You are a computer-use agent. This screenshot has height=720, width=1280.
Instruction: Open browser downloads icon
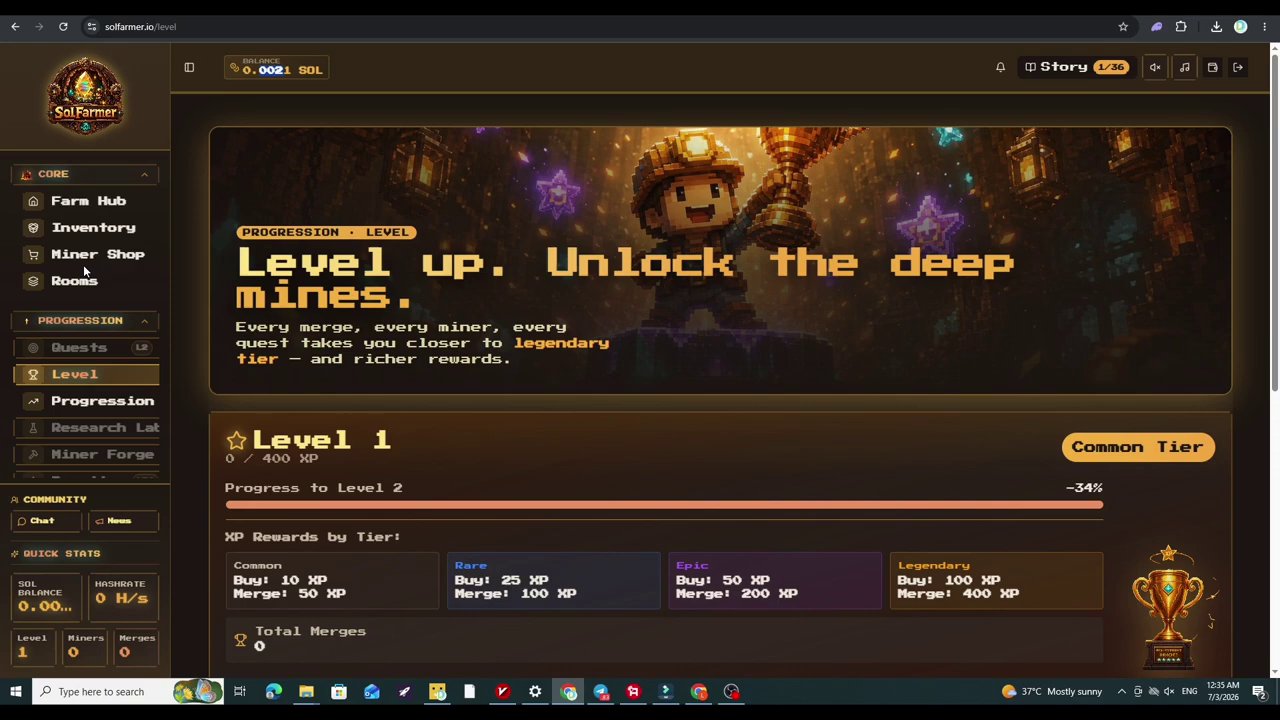point(1216,27)
